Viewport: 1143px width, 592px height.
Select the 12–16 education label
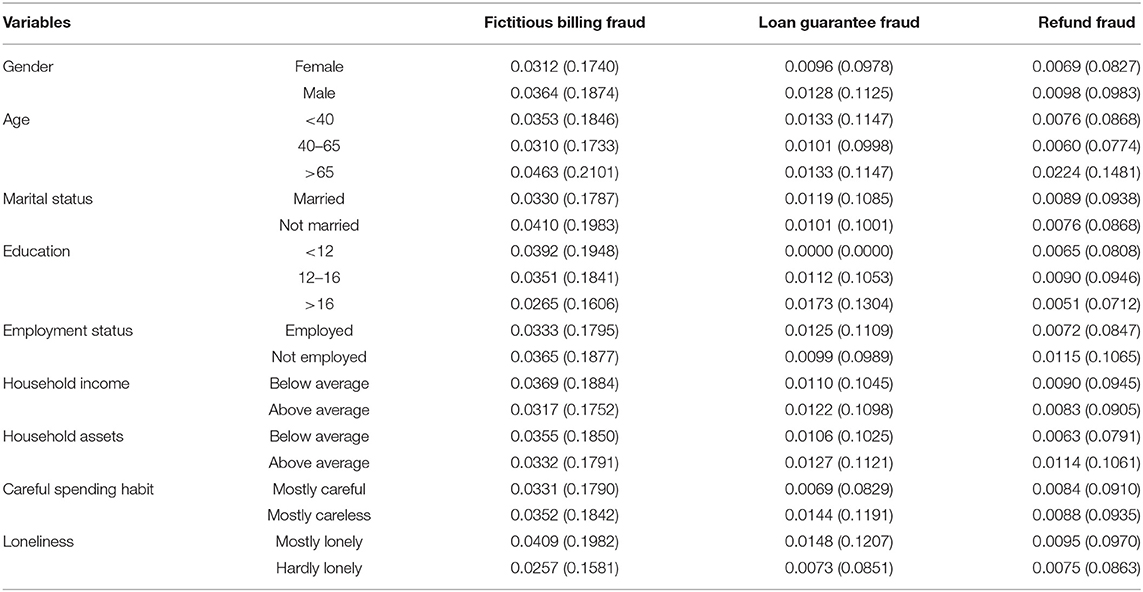319,279
